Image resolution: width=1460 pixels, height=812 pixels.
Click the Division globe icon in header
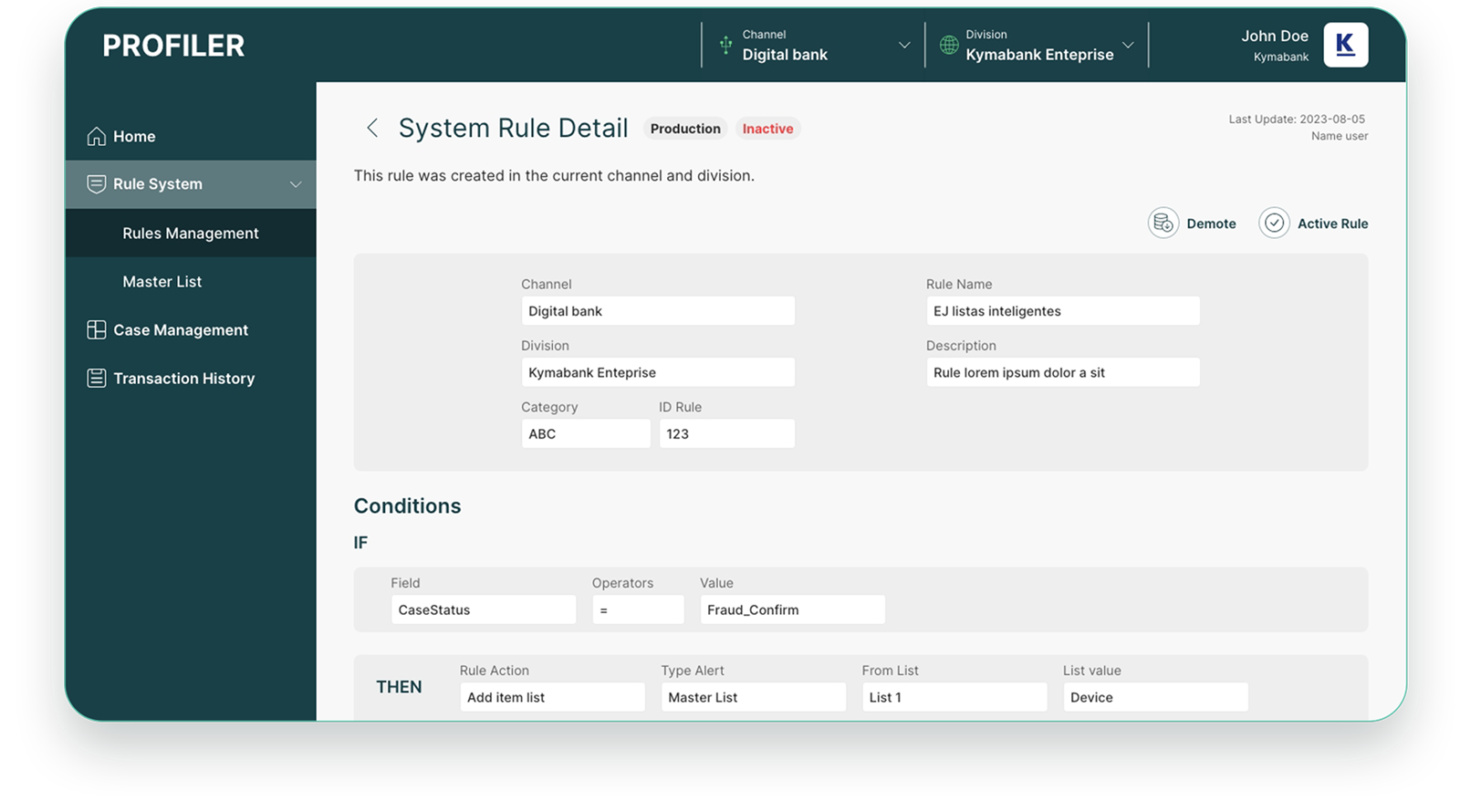pyautogui.click(x=949, y=45)
